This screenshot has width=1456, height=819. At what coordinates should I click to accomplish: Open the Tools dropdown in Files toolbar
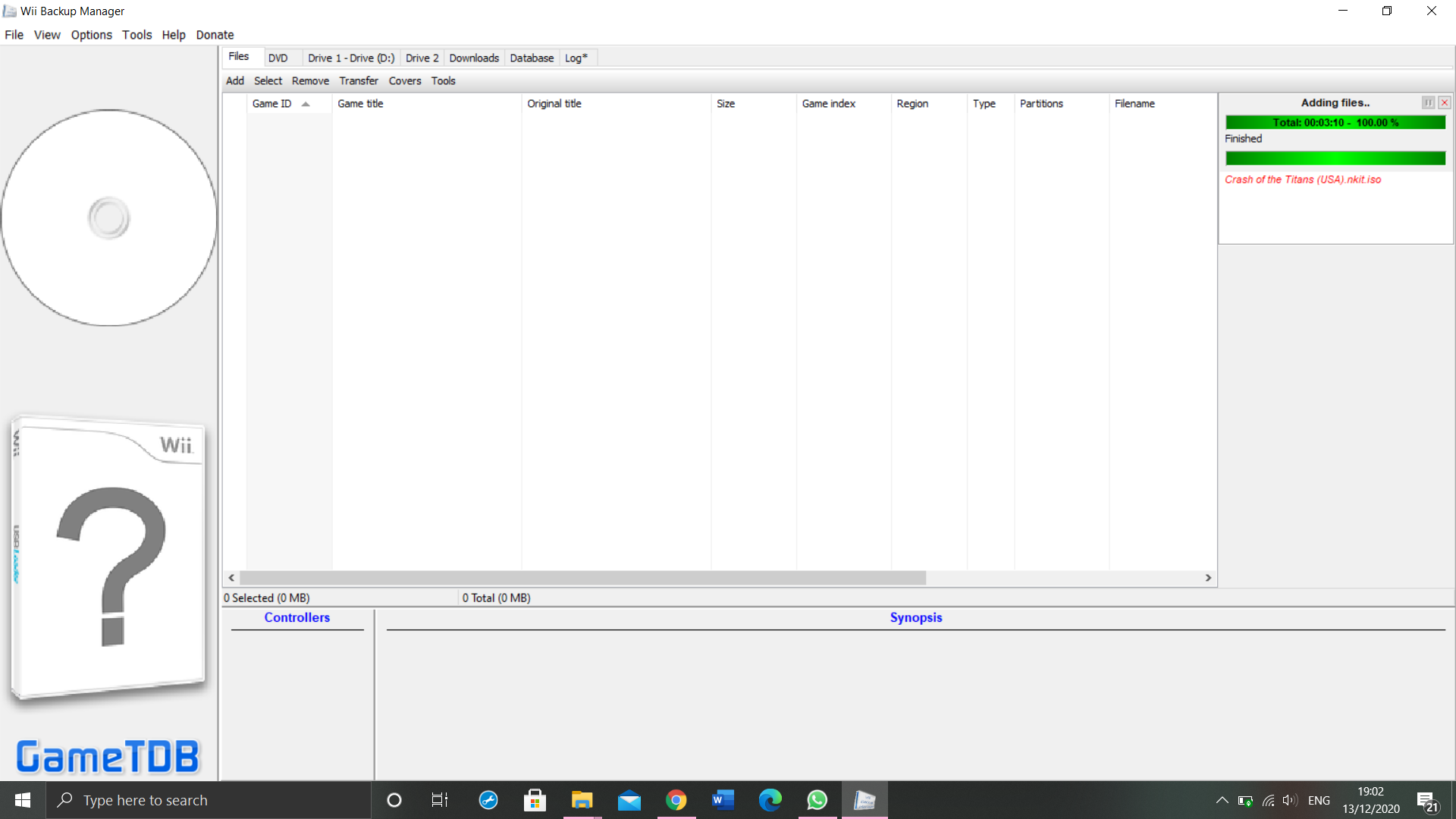(444, 81)
